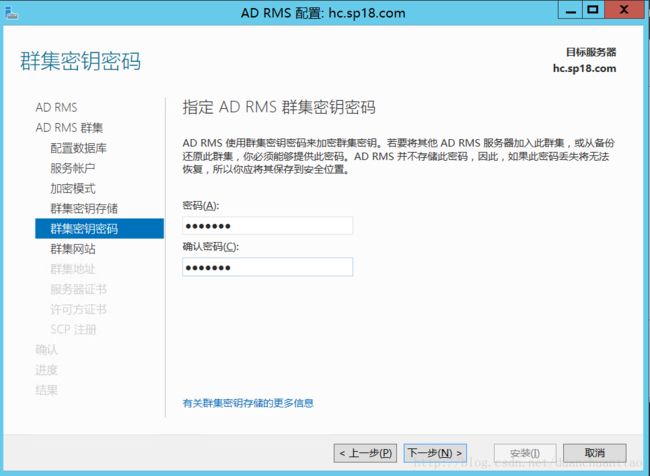Open the 群集密钥存储 step
This screenshot has width=650, height=476.
click(x=84, y=208)
